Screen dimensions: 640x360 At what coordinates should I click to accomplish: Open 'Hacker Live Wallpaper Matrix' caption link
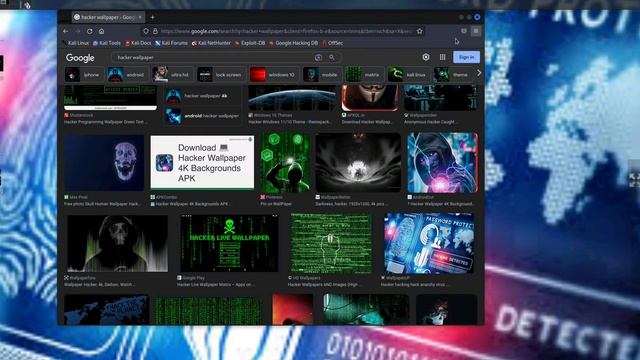[216, 284]
